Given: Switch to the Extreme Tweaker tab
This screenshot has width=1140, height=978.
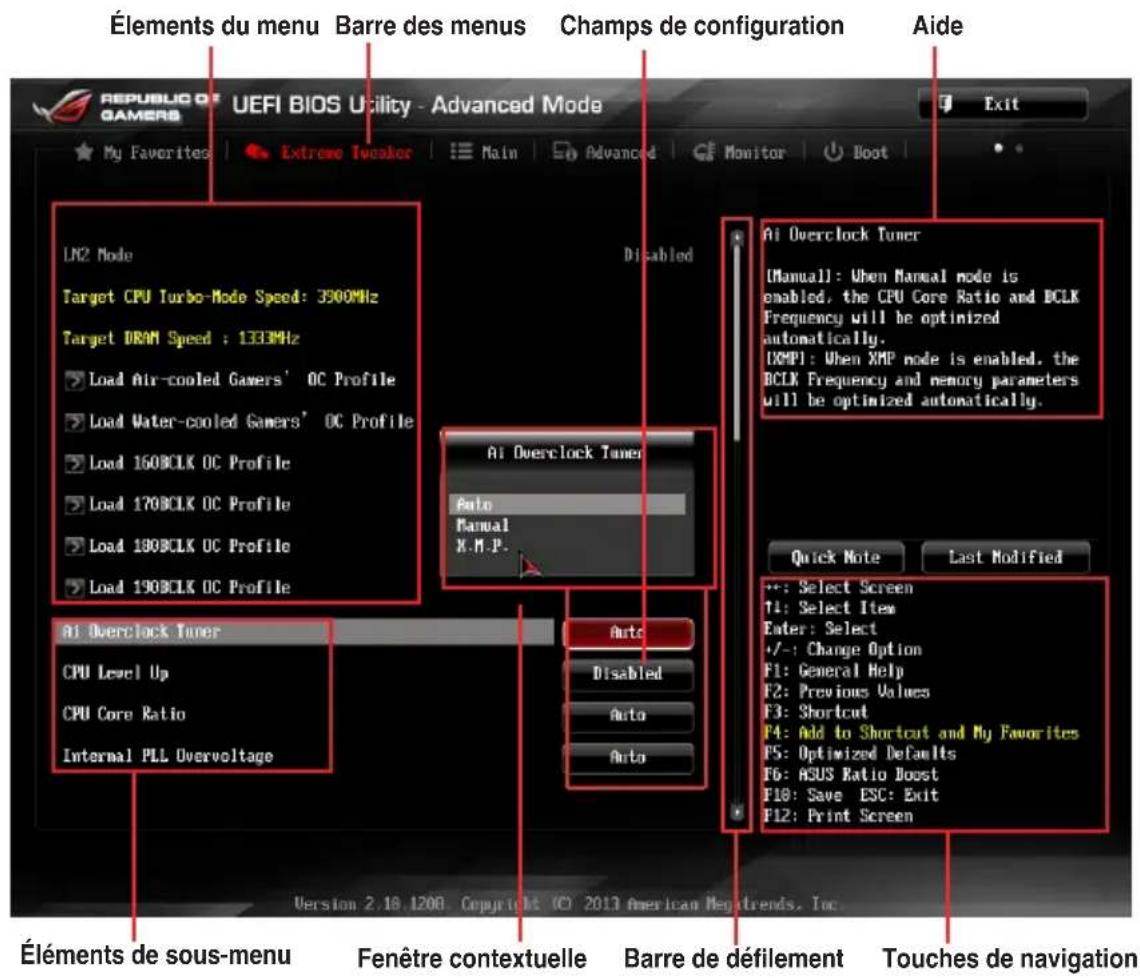Looking at the screenshot, I should (329, 152).
